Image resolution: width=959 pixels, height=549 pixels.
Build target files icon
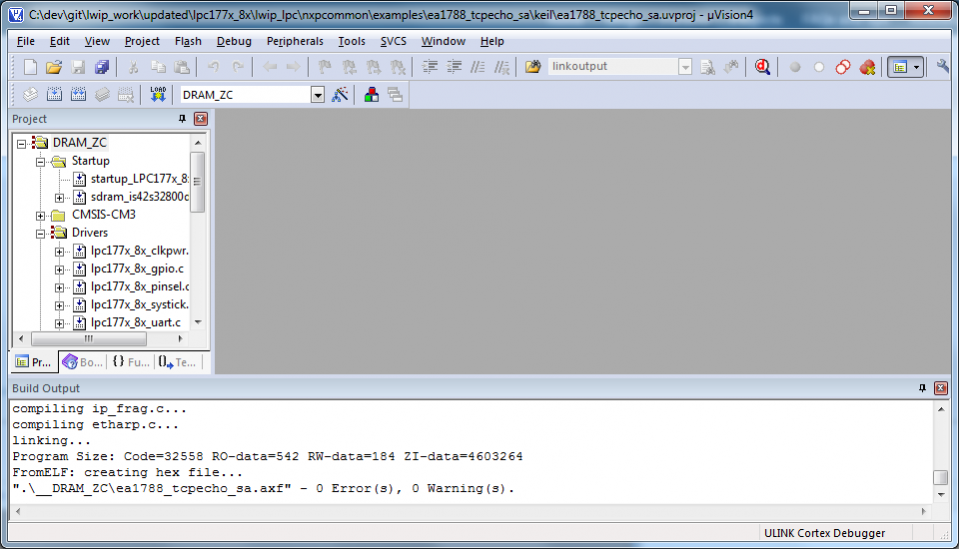54,95
